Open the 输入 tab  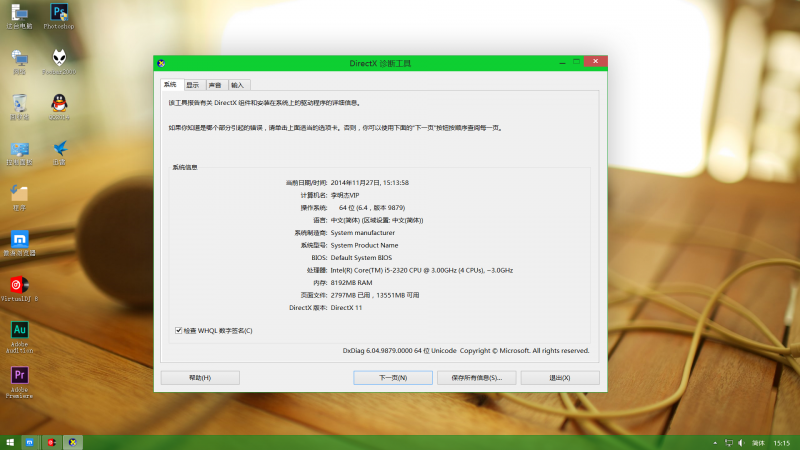tap(238, 85)
